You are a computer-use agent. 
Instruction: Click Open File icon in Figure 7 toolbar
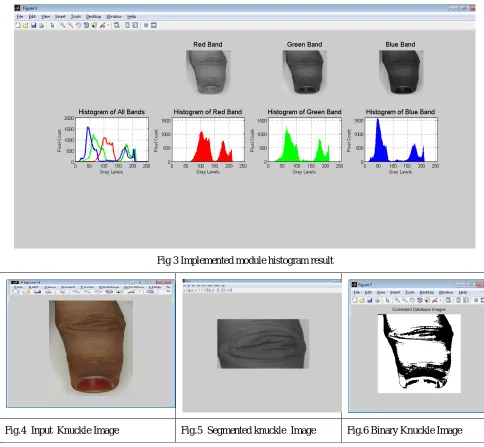coord(362,300)
